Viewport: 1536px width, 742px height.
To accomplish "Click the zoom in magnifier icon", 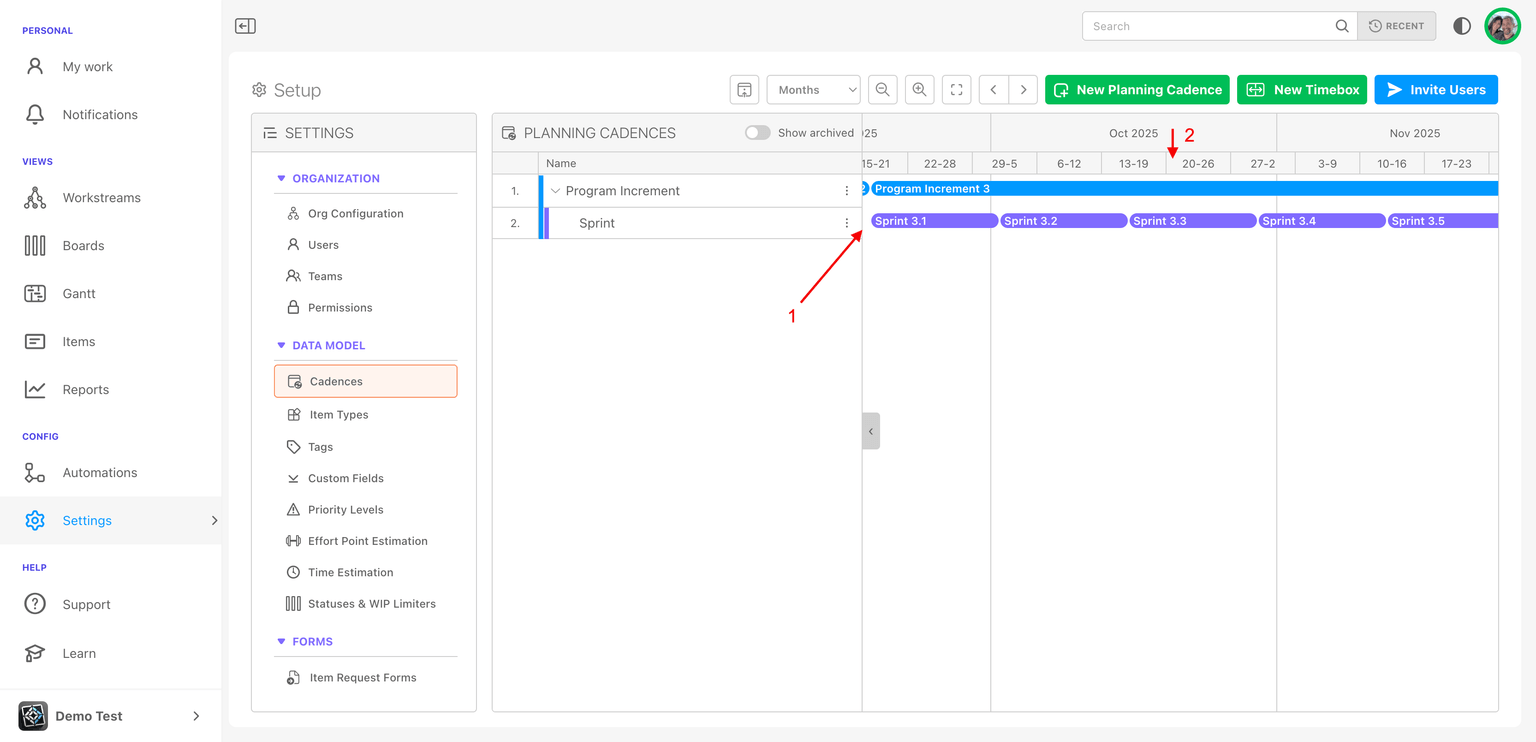I will point(919,90).
